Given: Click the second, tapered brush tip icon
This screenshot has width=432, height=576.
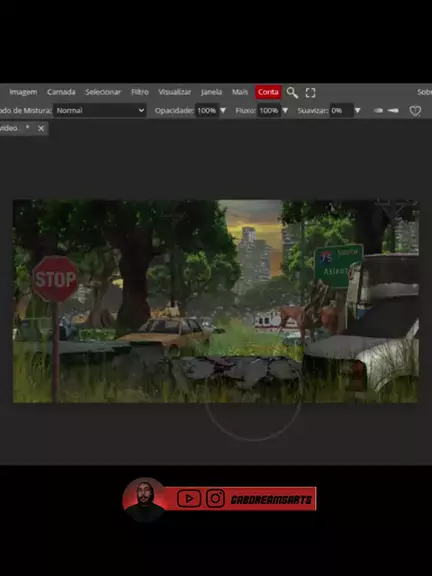Looking at the screenshot, I should click(x=393, y=111).
